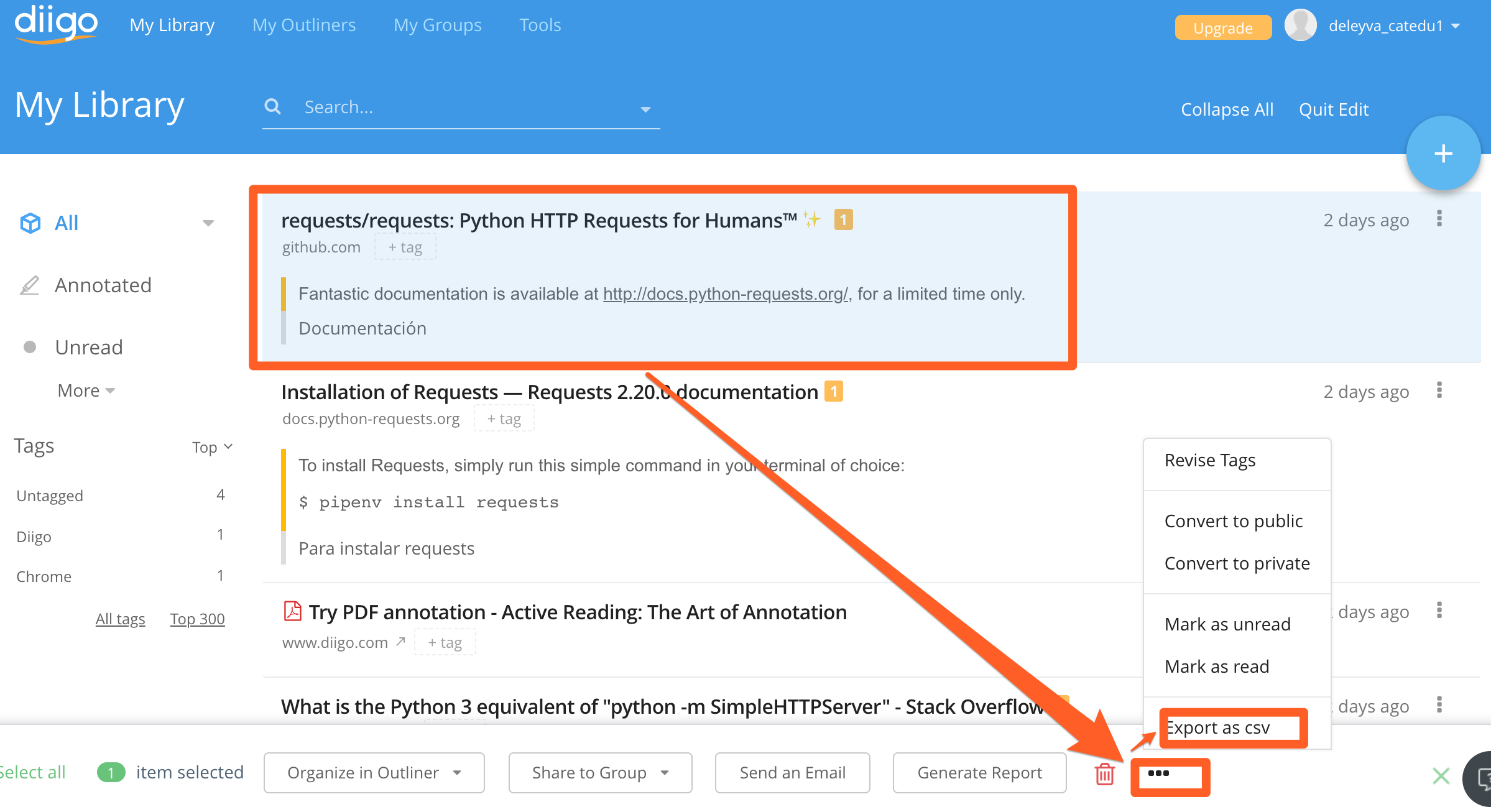Open the Share to Group dropdown
Image resolution: width=1491 pixels, height=812 pixels.
[x=600, y=773]
